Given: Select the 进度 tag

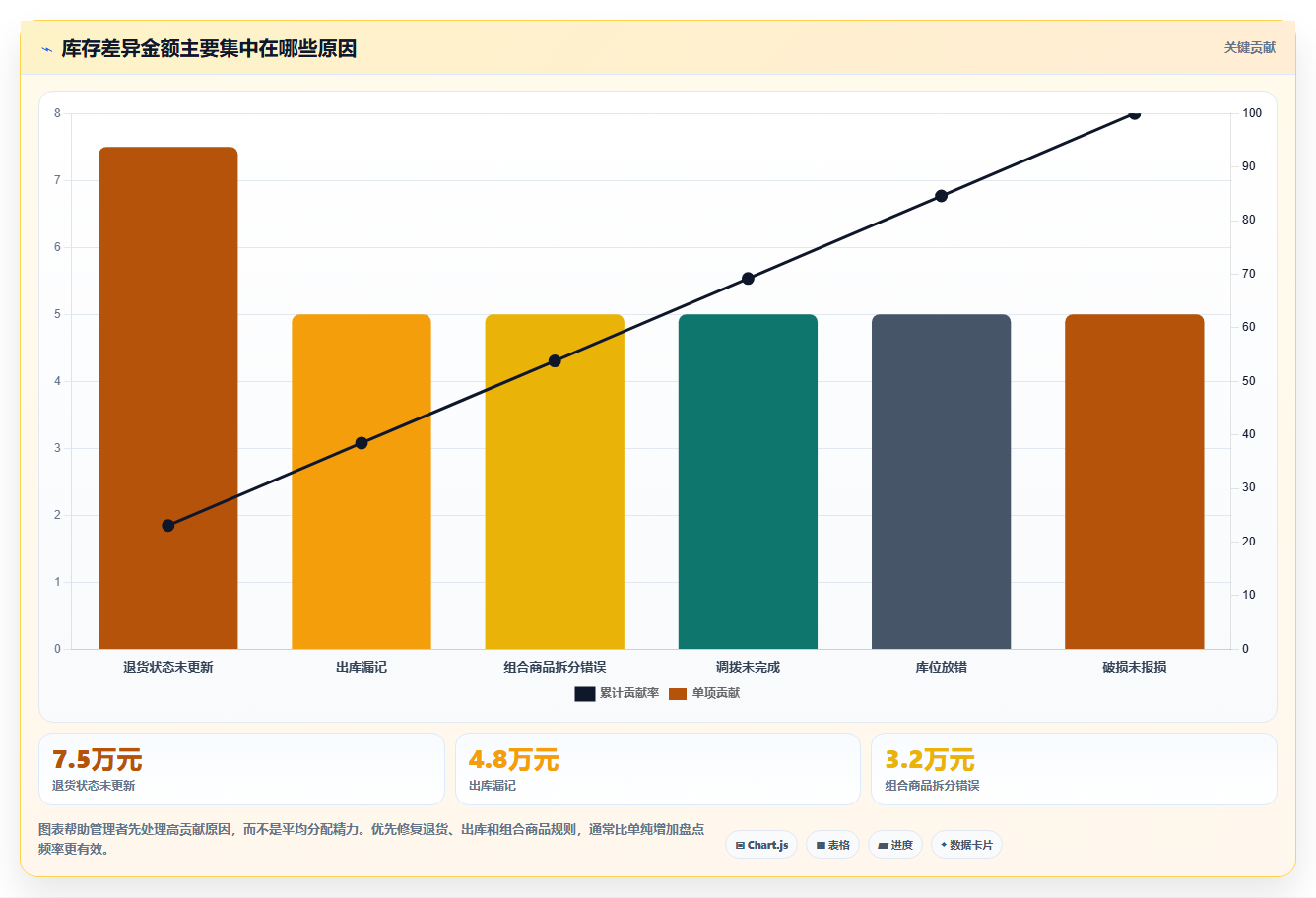Looking at the screenshot, I should tap(894, 845).
